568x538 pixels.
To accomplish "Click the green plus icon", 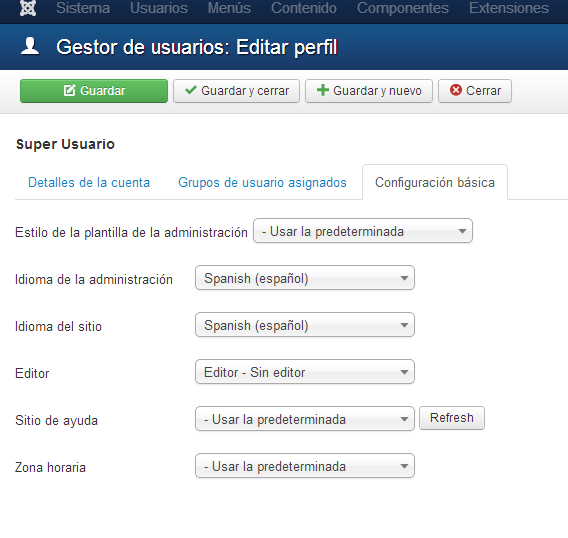I will (x=322, y=90).
